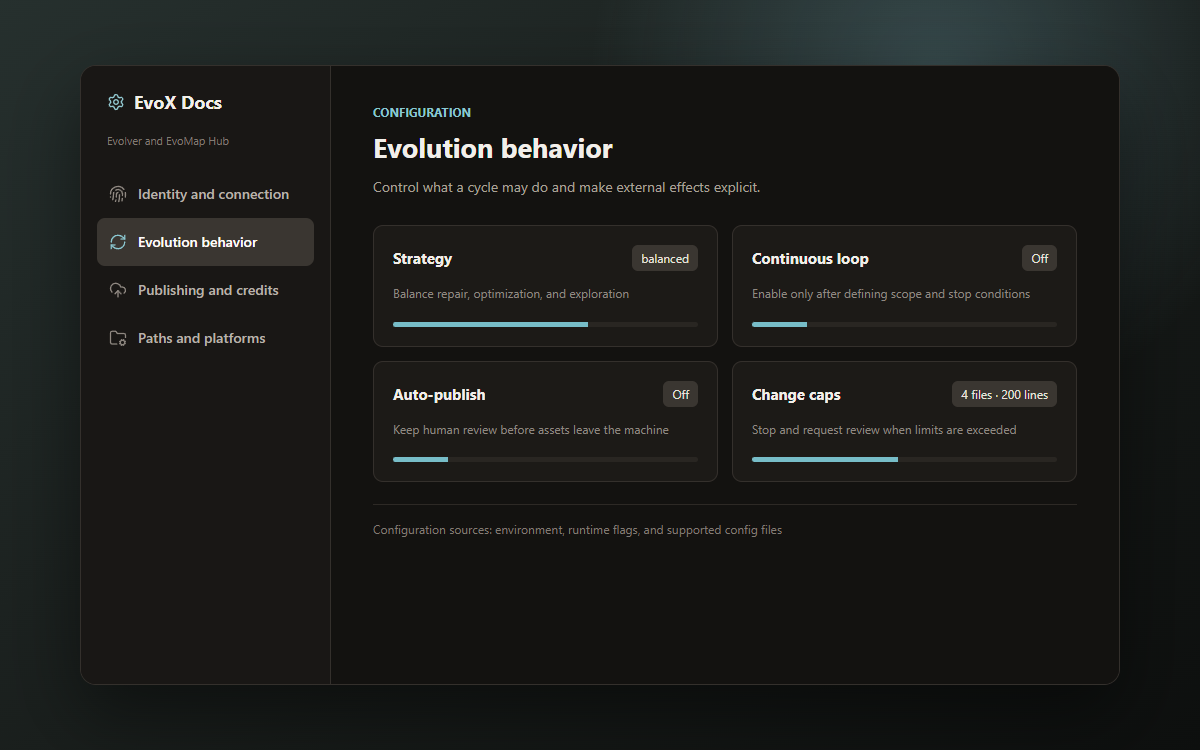Toggle the Continuous loop Off badge
Image resolution: width=1200 pixels, height=750 pixels.
1039,258
